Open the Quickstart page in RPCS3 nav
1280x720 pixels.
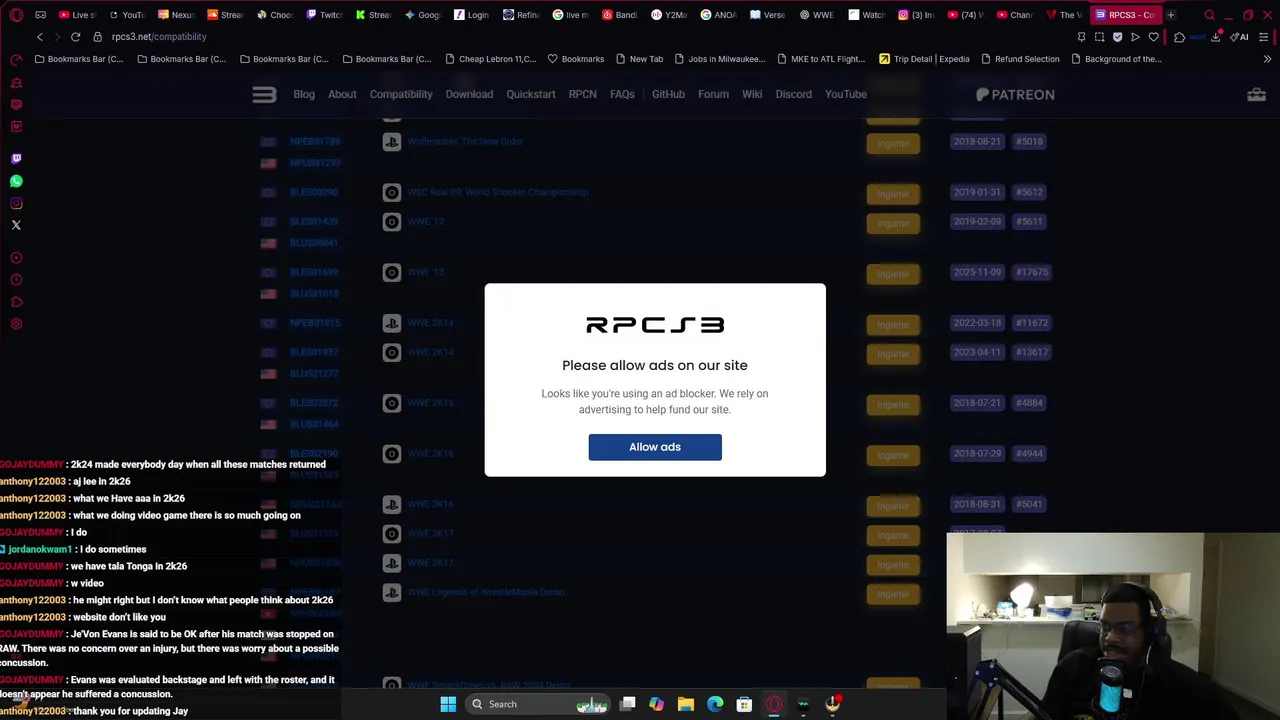click(531, 94)
